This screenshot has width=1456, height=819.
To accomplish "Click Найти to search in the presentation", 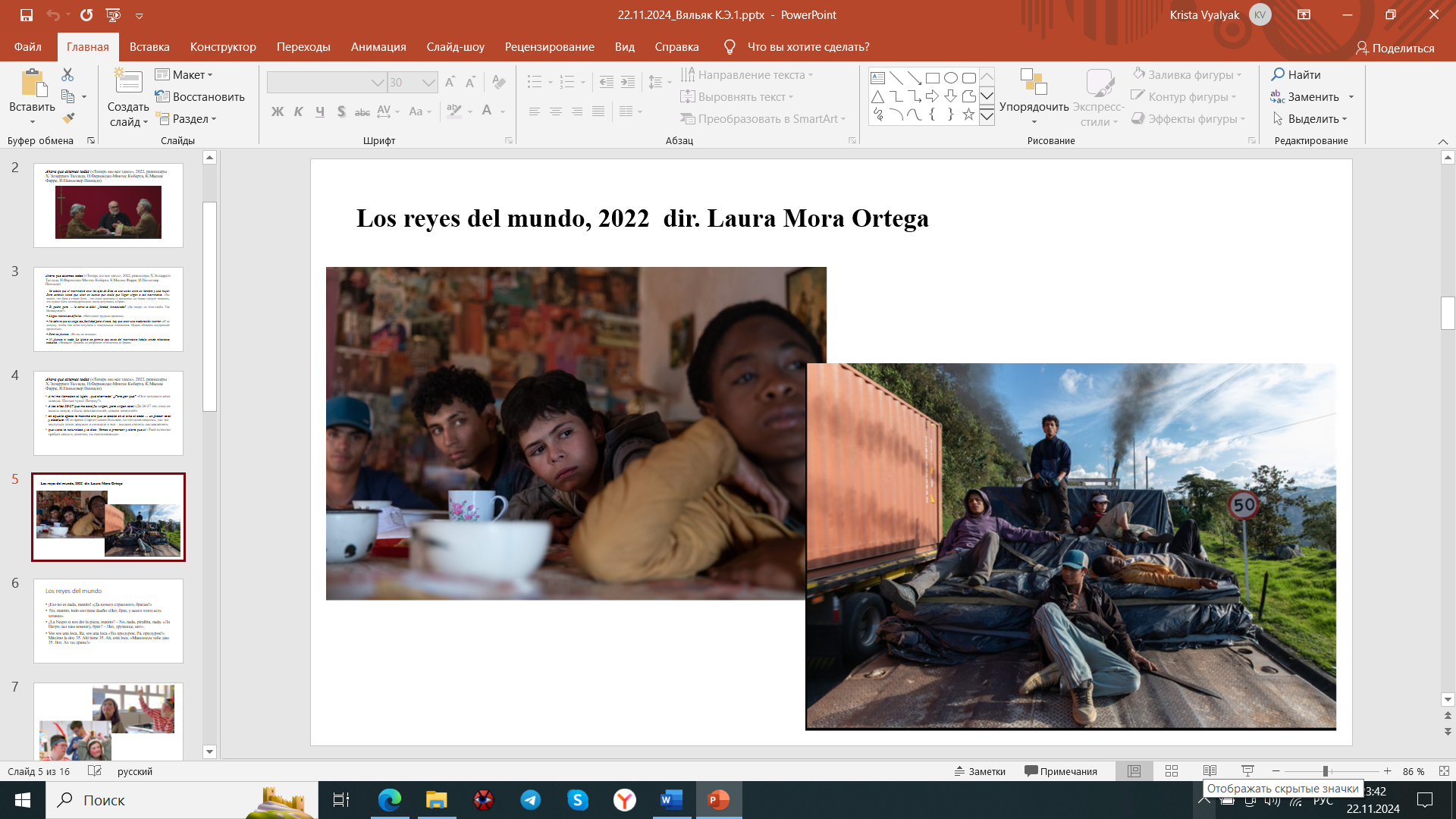I will click(x=1297, y=74).
